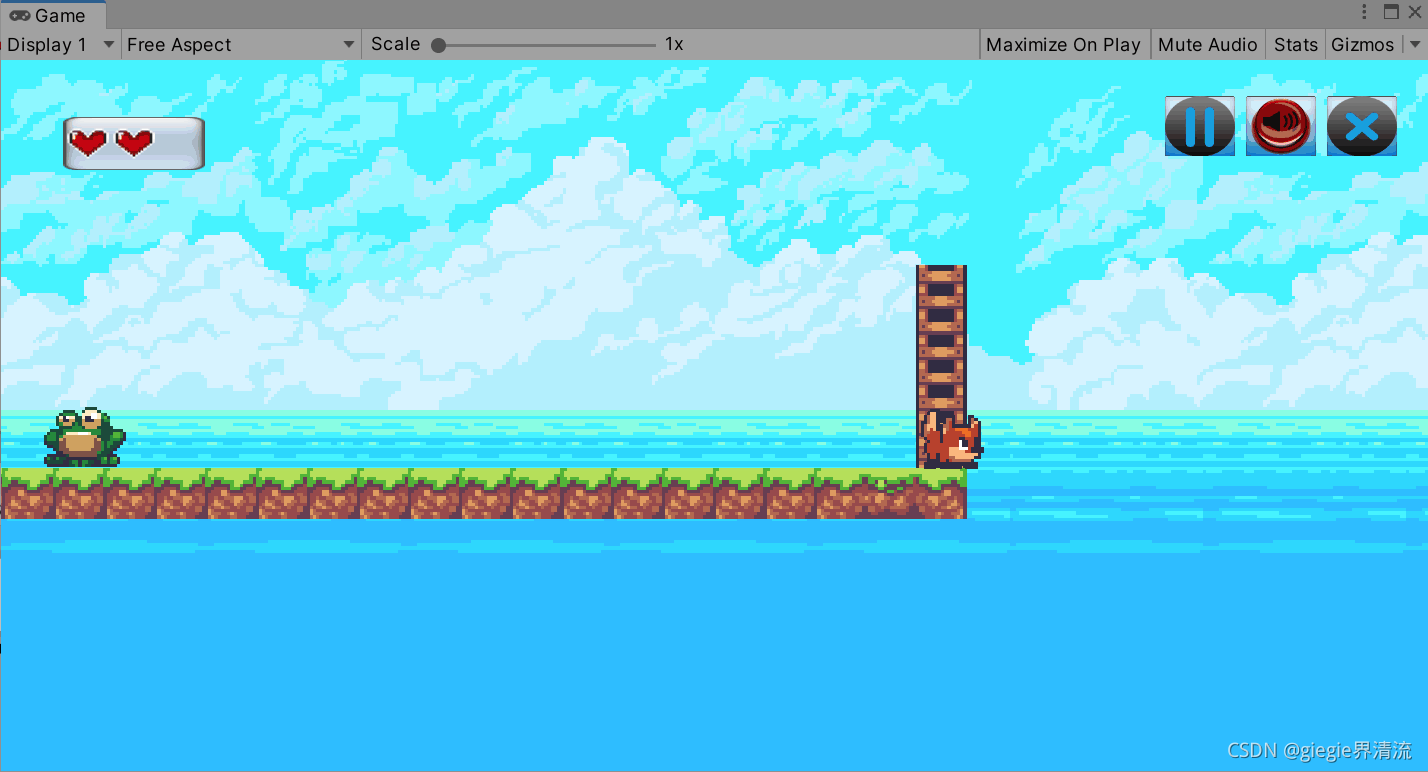The height and width of the screenshot is (772, 1428).
Task: Expand the Gizmos dropdown arrow
Action: 1414,45
